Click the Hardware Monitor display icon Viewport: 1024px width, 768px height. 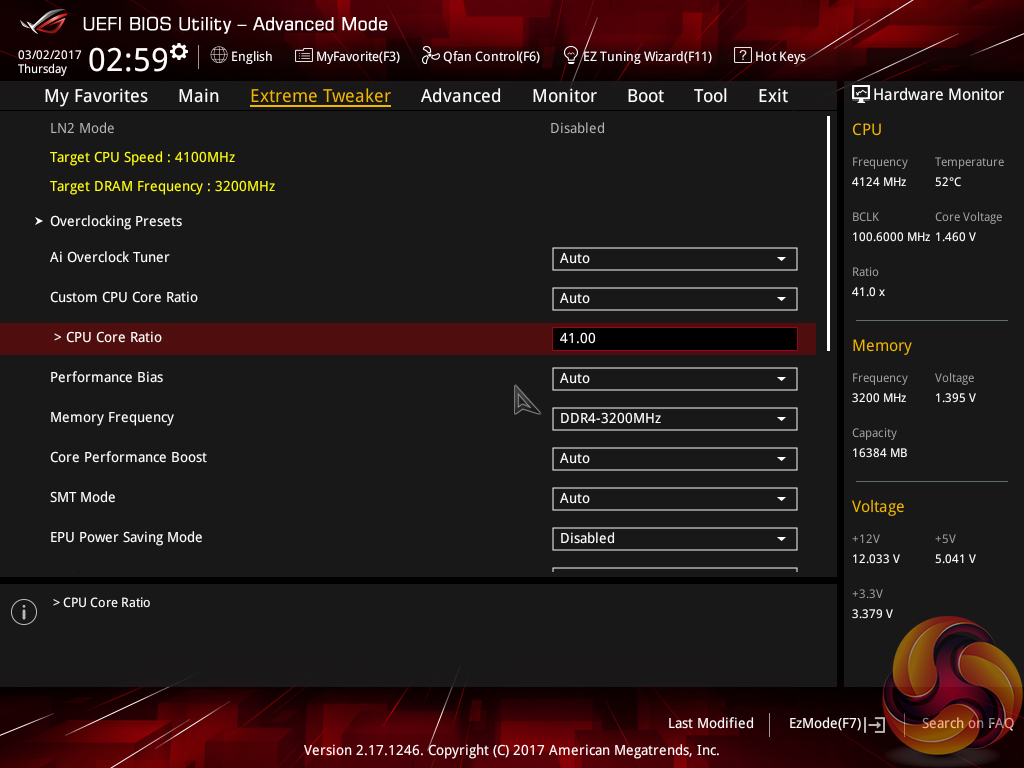point(861,95)
